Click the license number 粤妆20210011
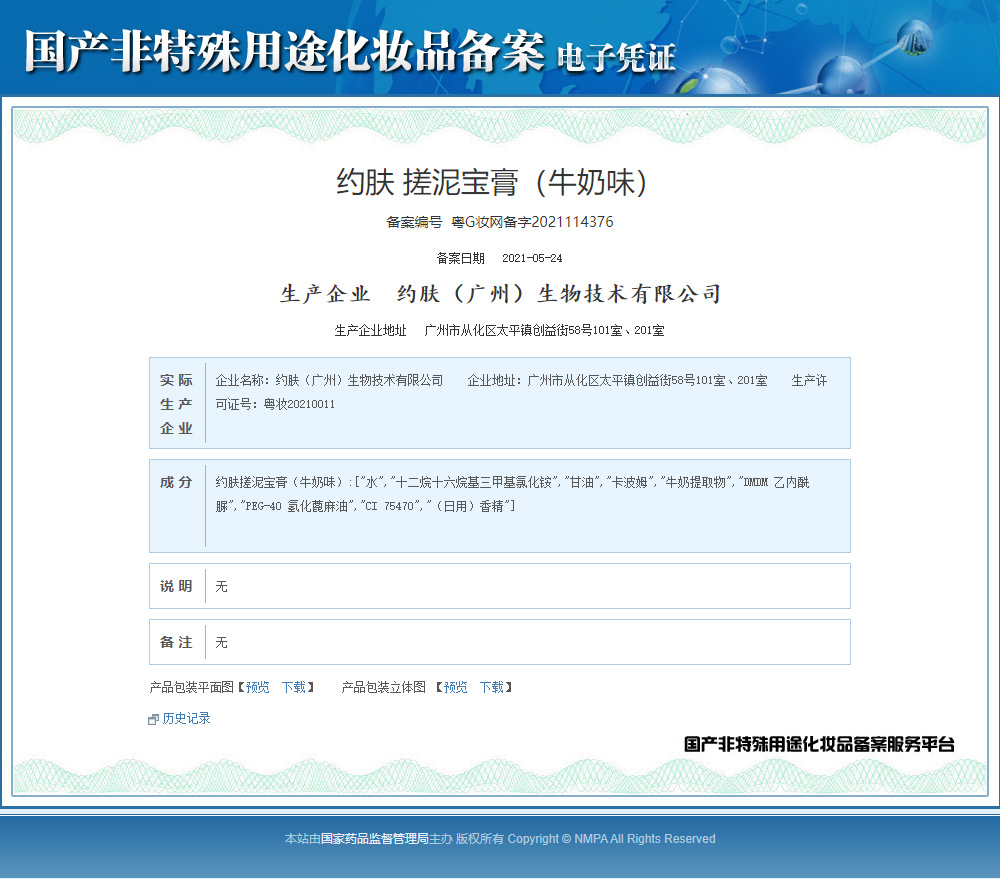Screen dimensions: 1000x879 (299, 404)
